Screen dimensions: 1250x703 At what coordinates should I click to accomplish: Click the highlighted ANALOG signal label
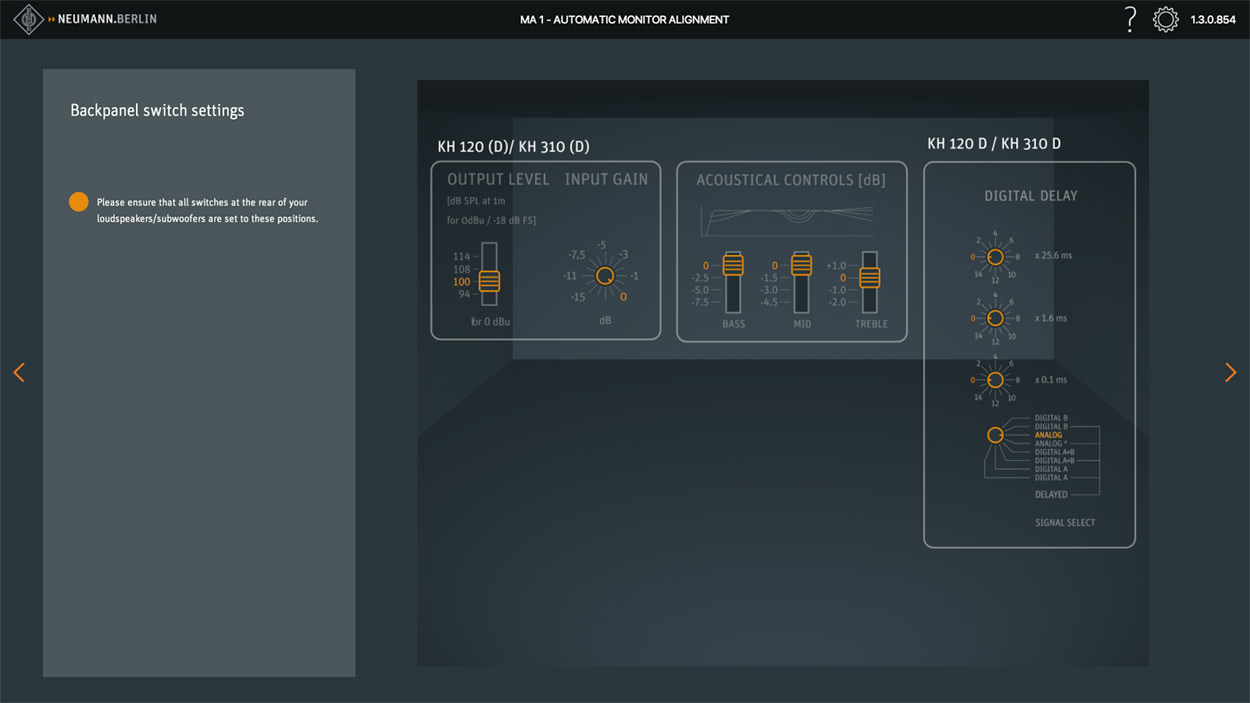pos(1048,435)
